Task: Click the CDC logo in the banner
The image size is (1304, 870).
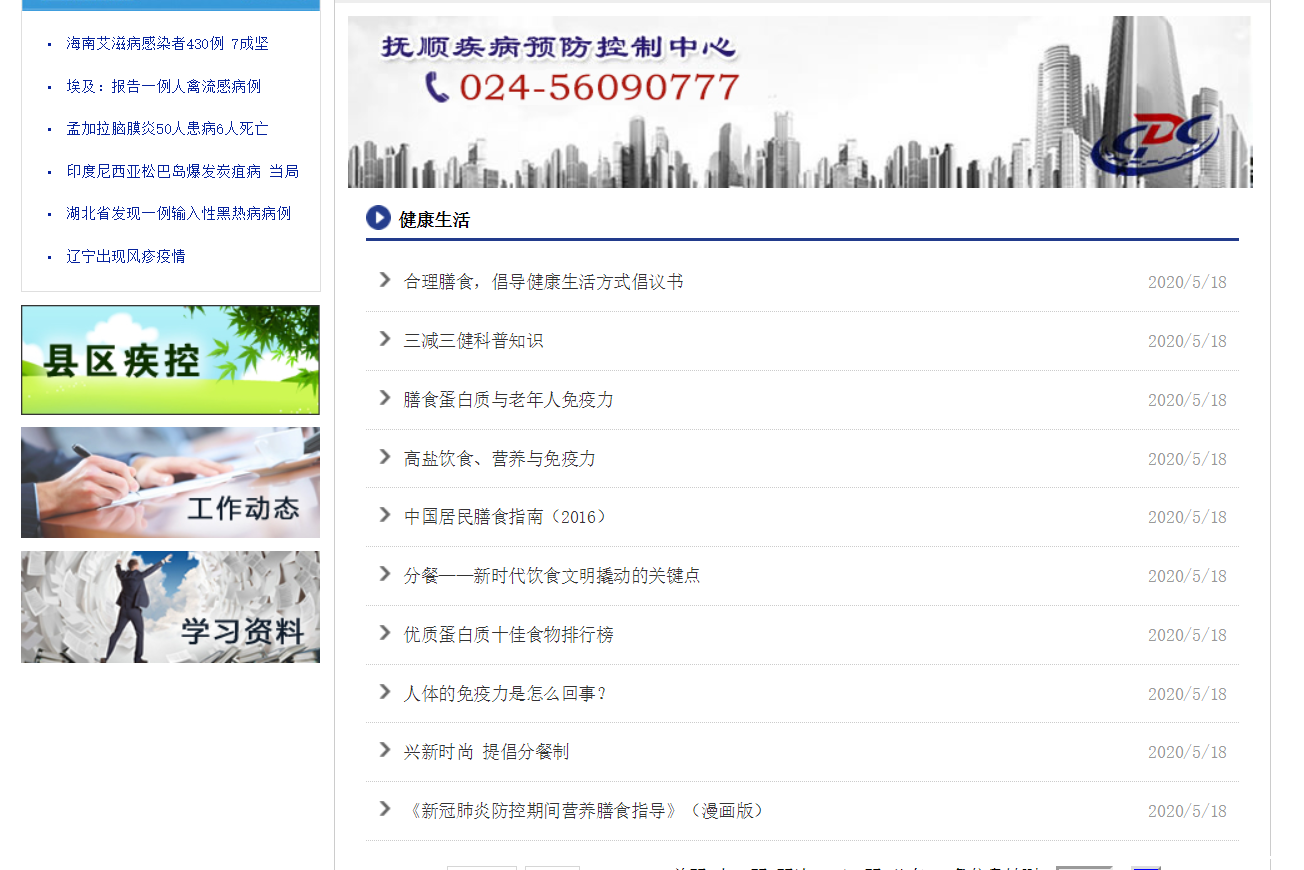Action: [x=1154, y=143]
